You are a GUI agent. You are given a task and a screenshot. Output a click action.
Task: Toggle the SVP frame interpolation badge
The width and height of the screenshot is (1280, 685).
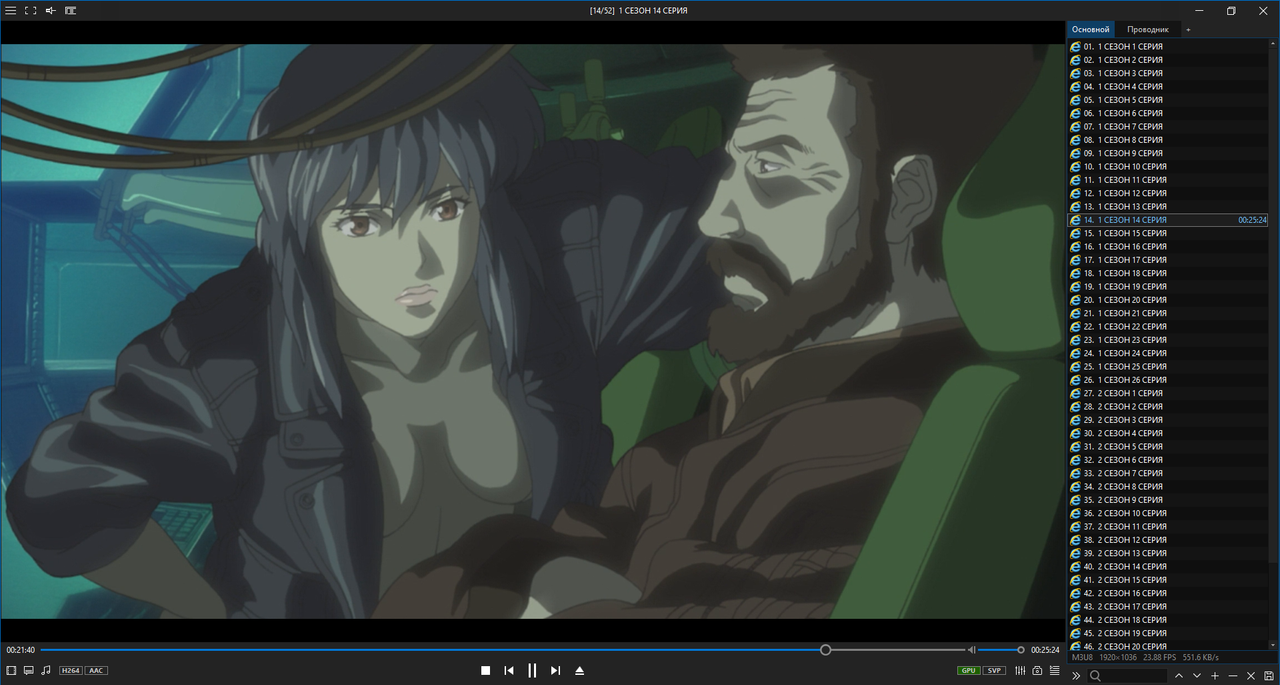(x=995, y=670)
